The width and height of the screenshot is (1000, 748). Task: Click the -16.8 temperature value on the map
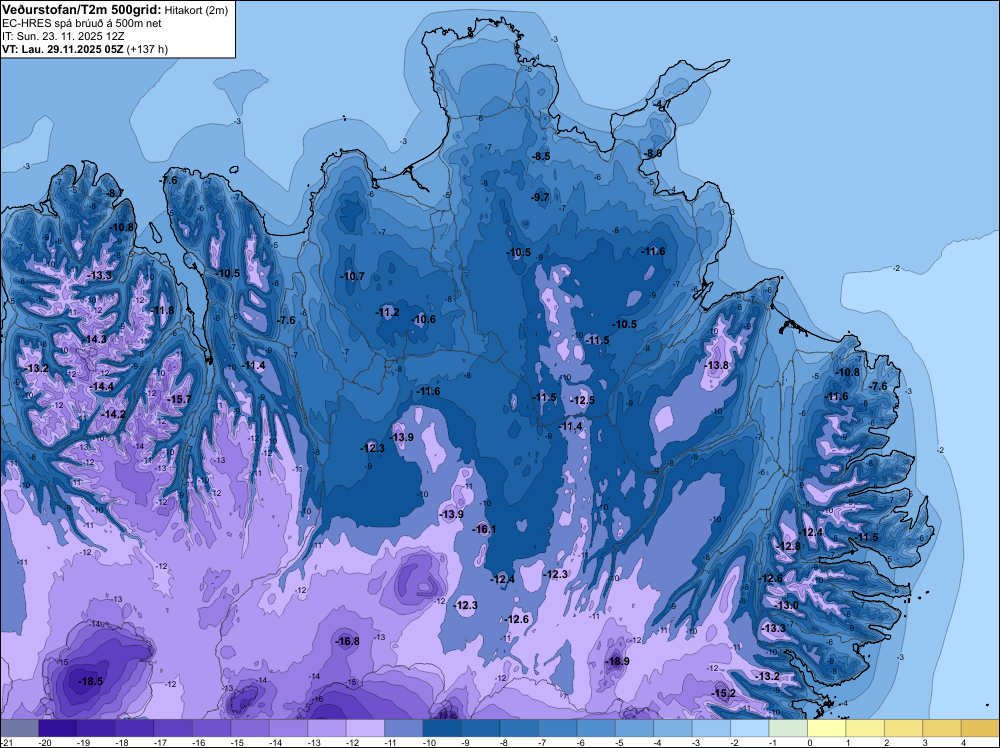click(348, 641)
